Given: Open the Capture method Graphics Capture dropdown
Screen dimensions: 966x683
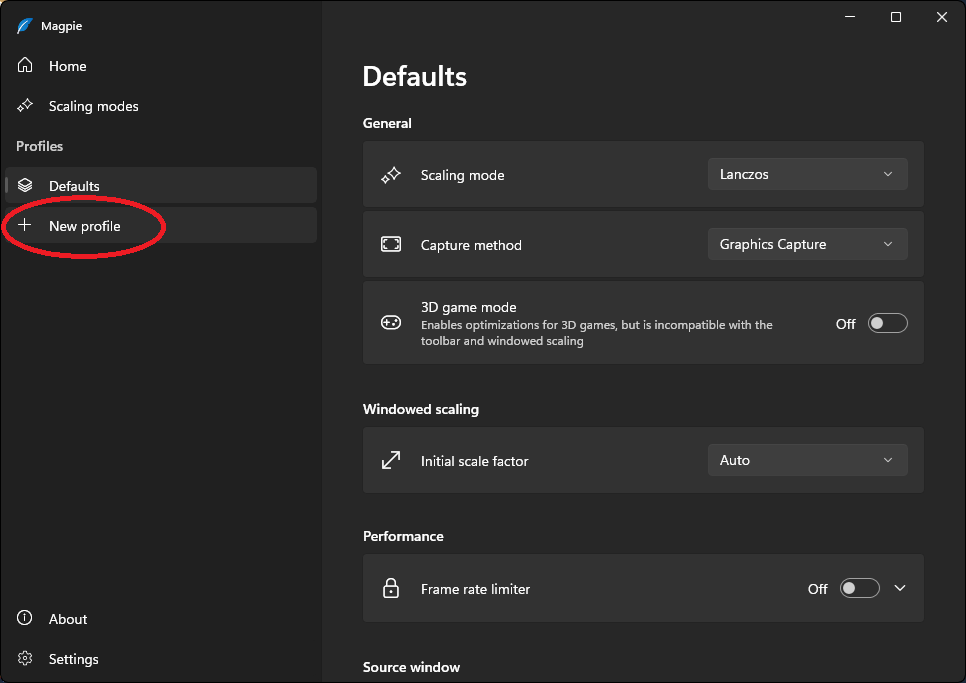Looking at the screenshot, I should (x=807, y=245).
